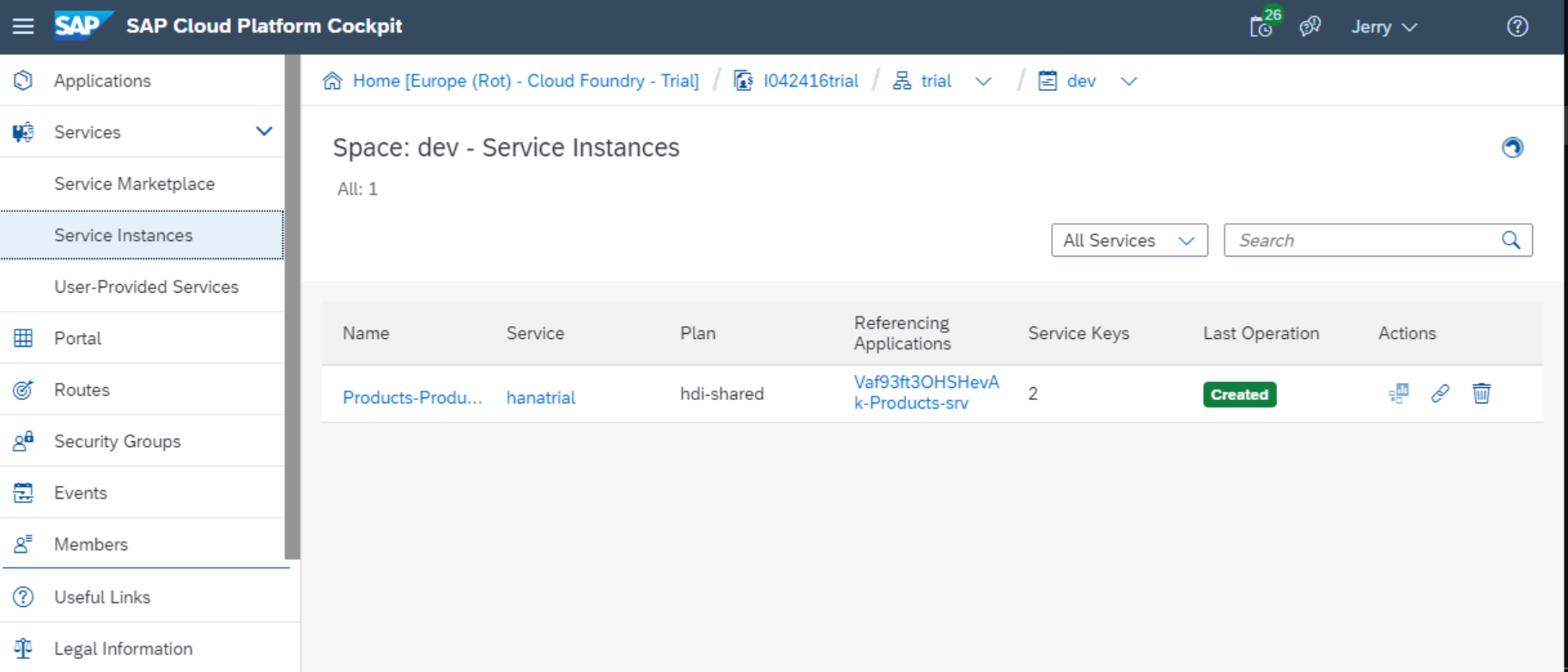Viewport: 1568px width, 672px height.
Task: Click the search magnifier icon
Action: pos(1511,240)
